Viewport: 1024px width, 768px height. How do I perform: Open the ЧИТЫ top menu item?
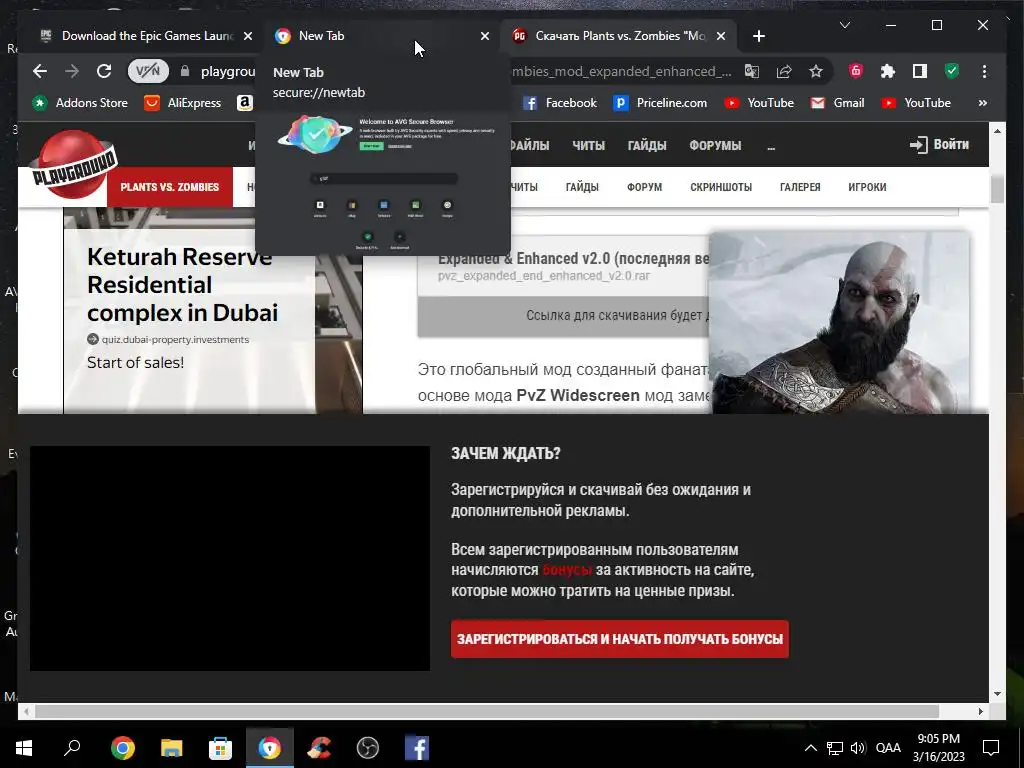(588, 145)
